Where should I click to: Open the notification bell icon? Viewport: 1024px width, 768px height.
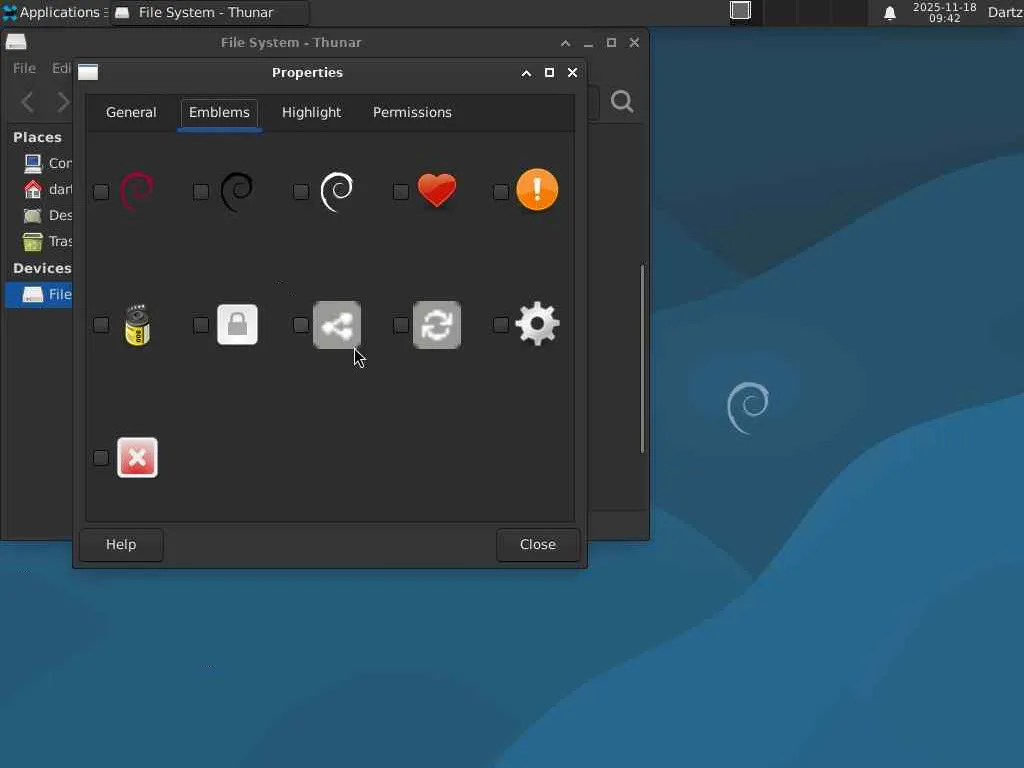(889, 13)
